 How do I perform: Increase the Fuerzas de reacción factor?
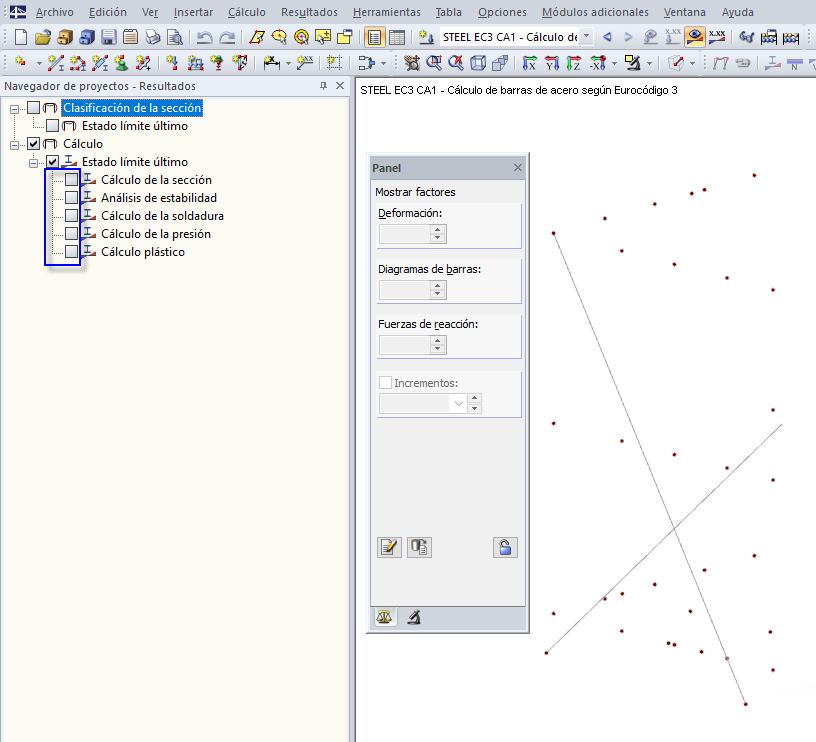[x=438, y=341]
